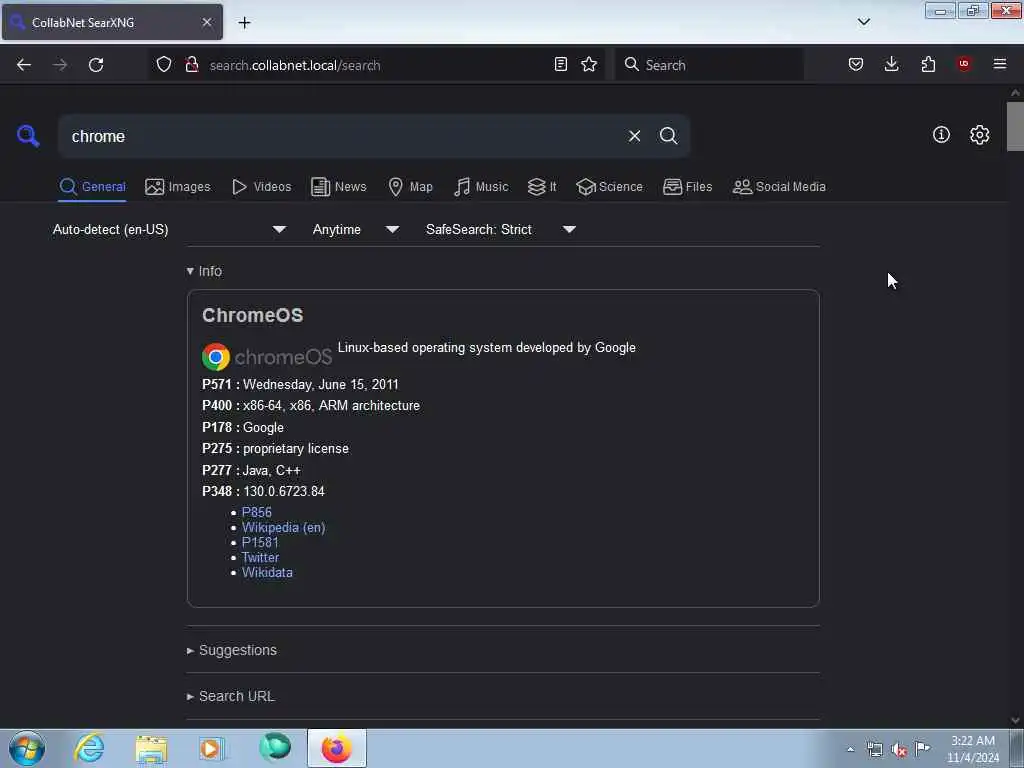Click the green globe taskbar app
This screenshot has width=1024, height=768.
(x=275, y=747)
